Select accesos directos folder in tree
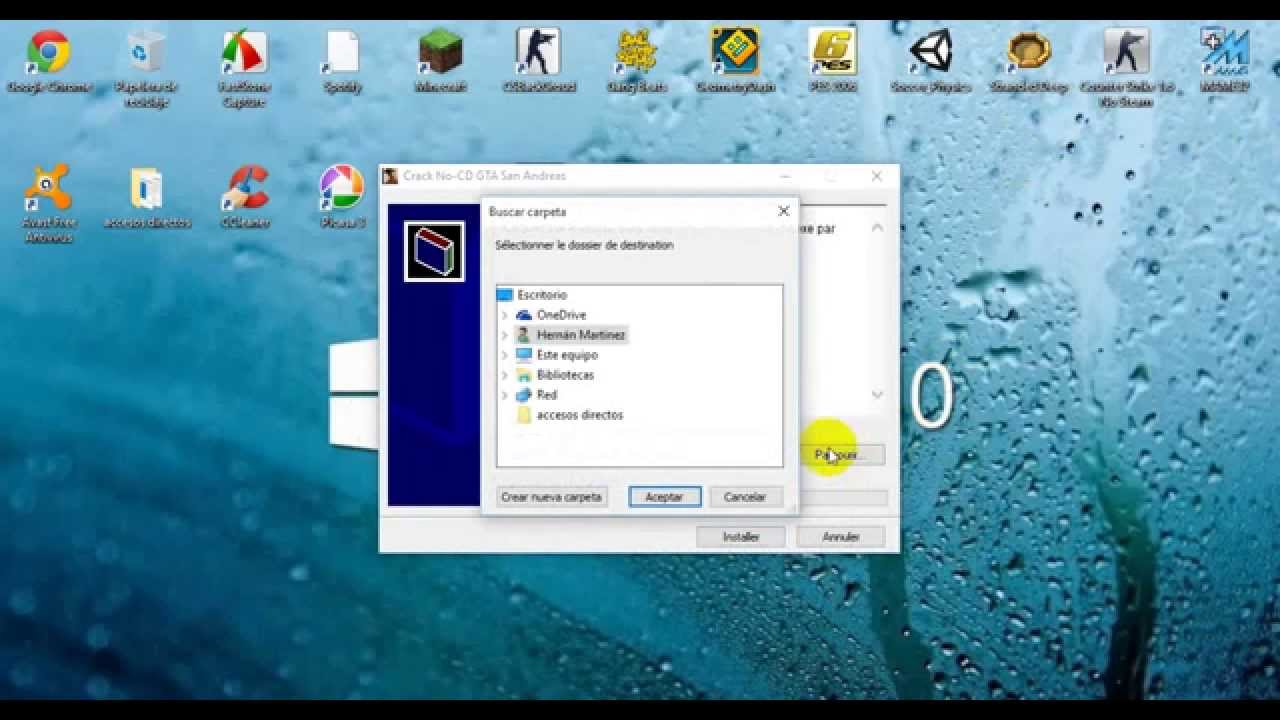The image size is (1280, 720). coord(580,415)
